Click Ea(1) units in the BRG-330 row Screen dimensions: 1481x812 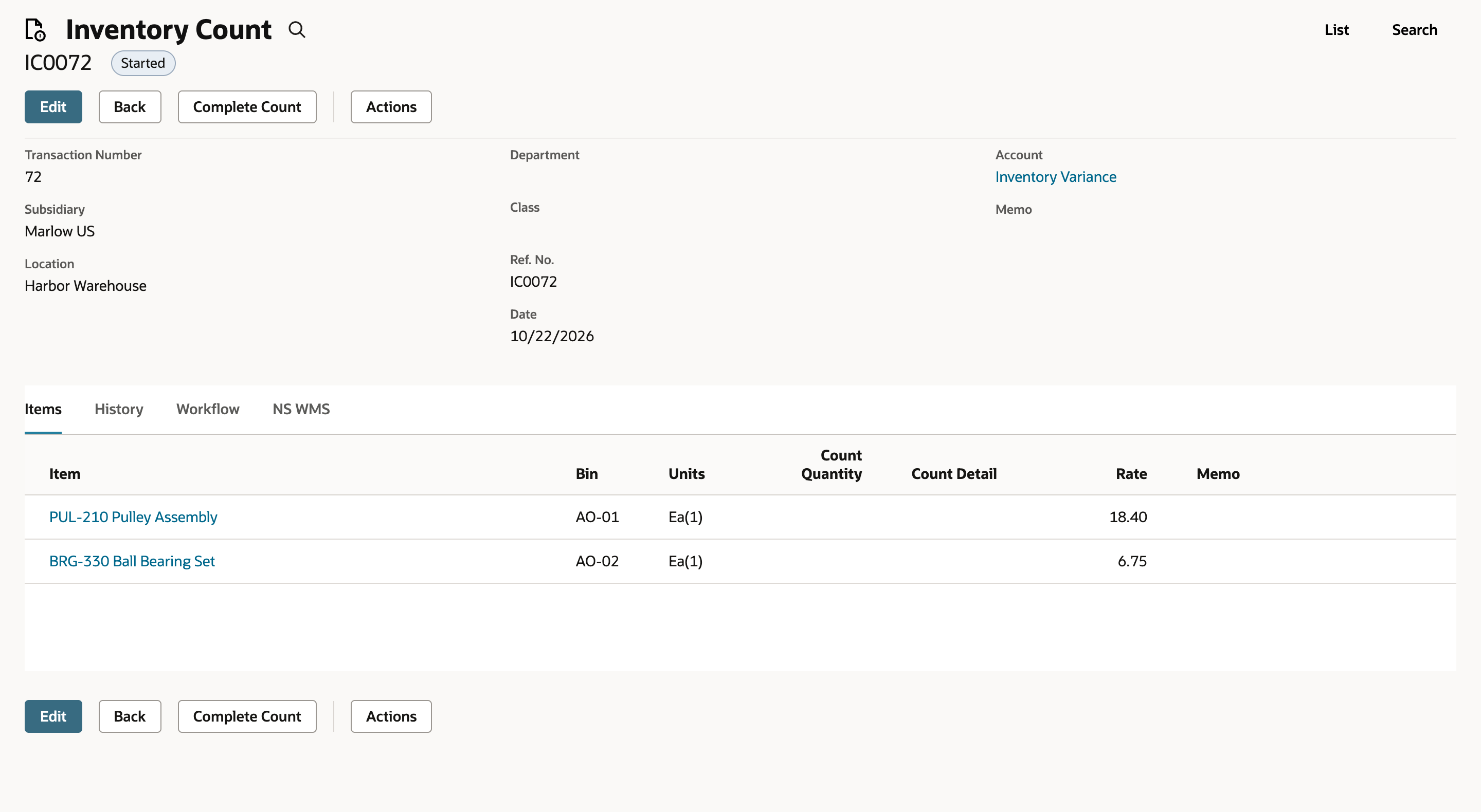coord(685,561)
